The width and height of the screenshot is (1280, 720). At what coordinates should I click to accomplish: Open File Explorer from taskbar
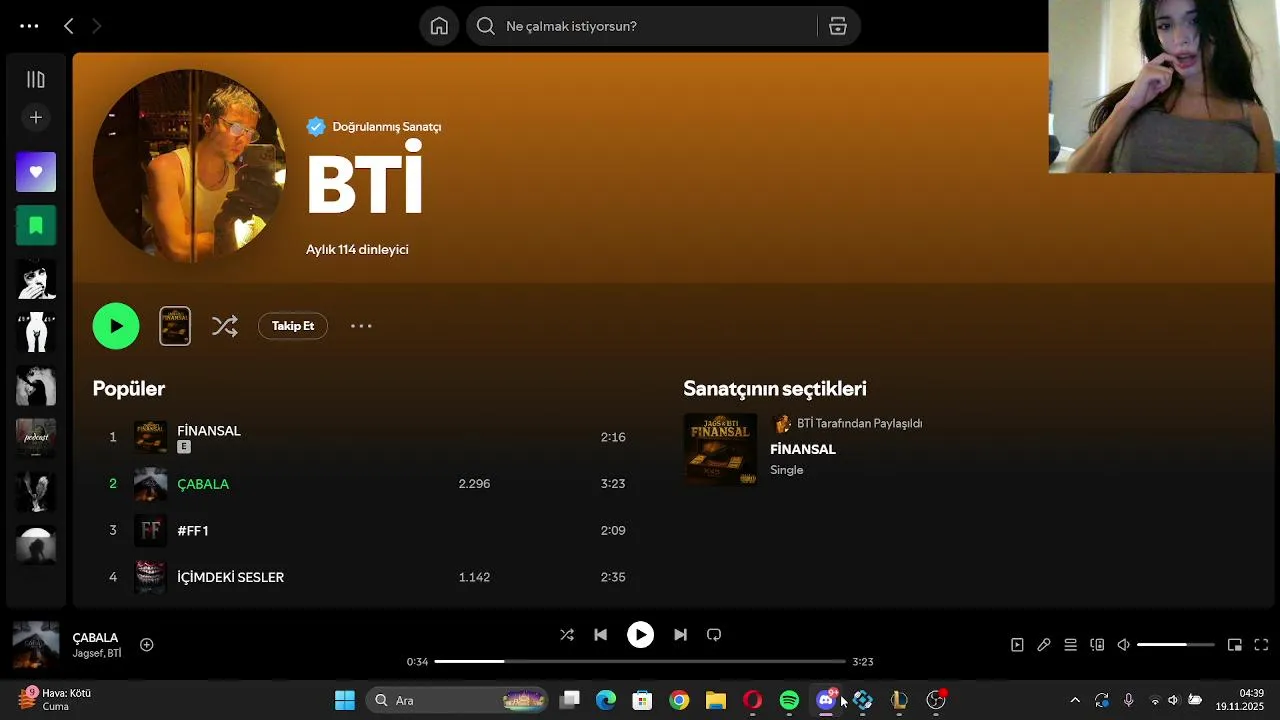[x=716, y=700]
